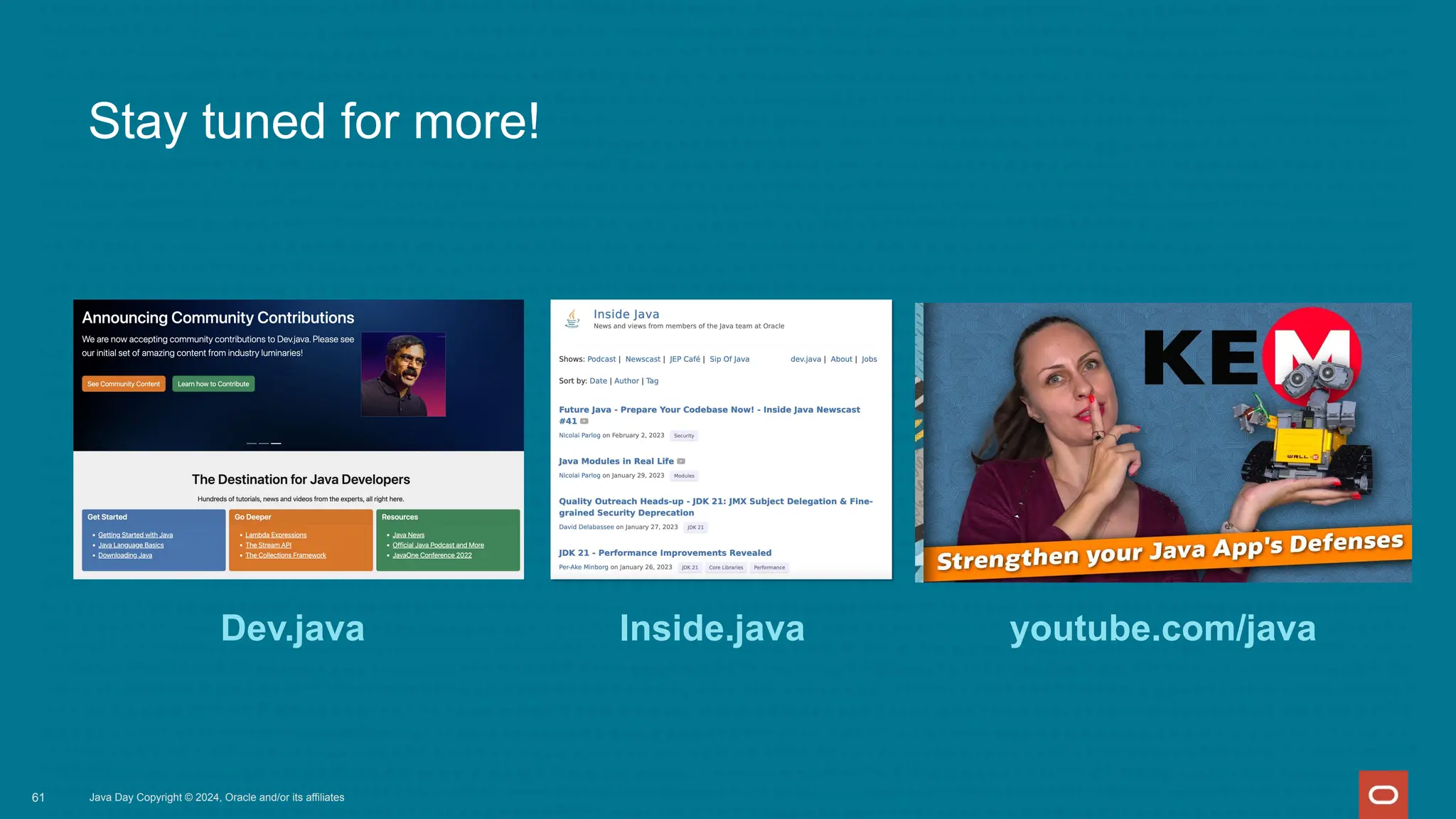The height and width of the screenshot is (819, 1456).
Task: Open JDK 21 Performance Improvements Revealed article
Action: (x=665, y=552)
